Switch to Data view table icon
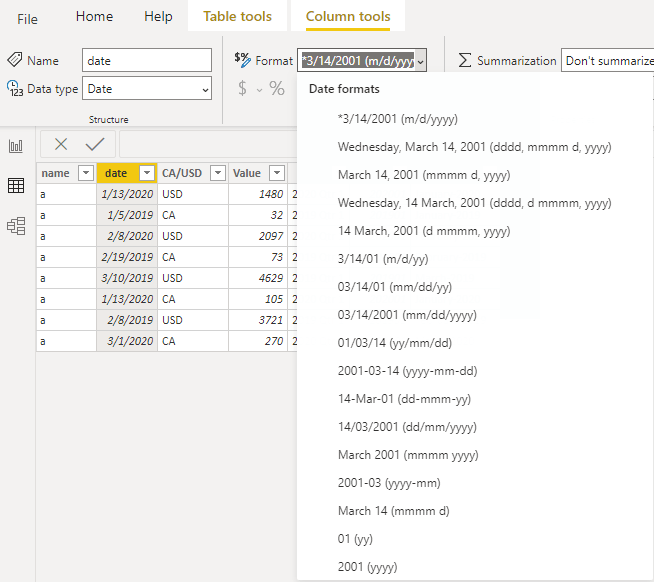 [16, 186]
